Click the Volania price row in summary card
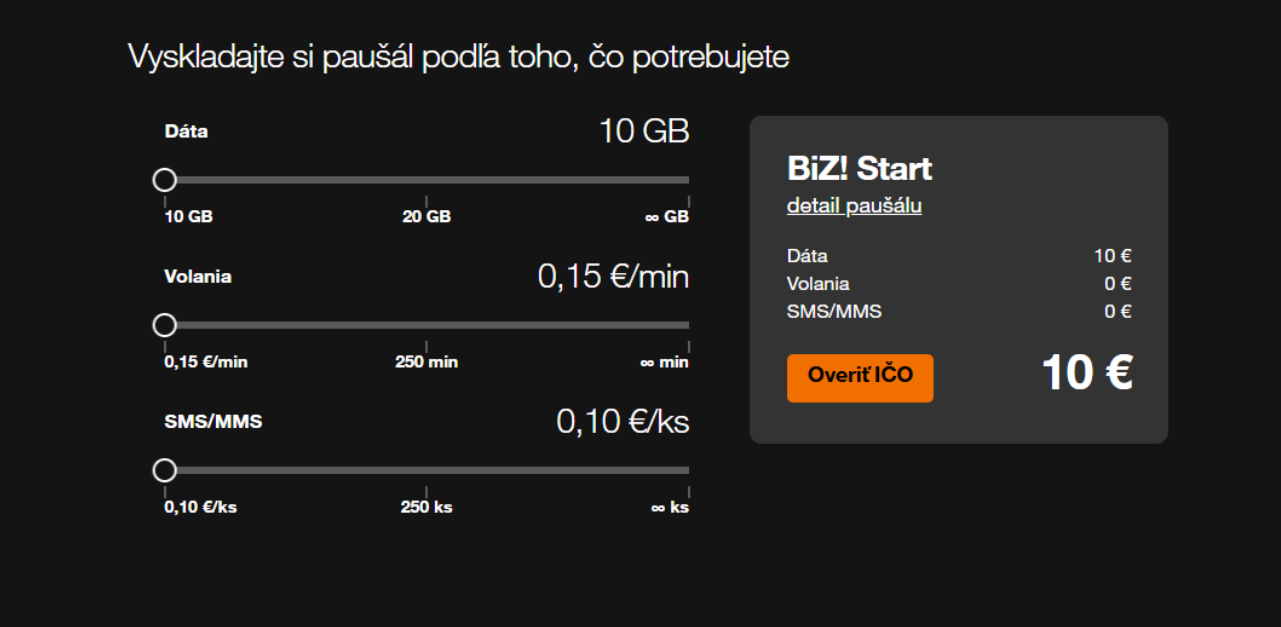This screenshot has width=1281, height=627. [958, 284]
